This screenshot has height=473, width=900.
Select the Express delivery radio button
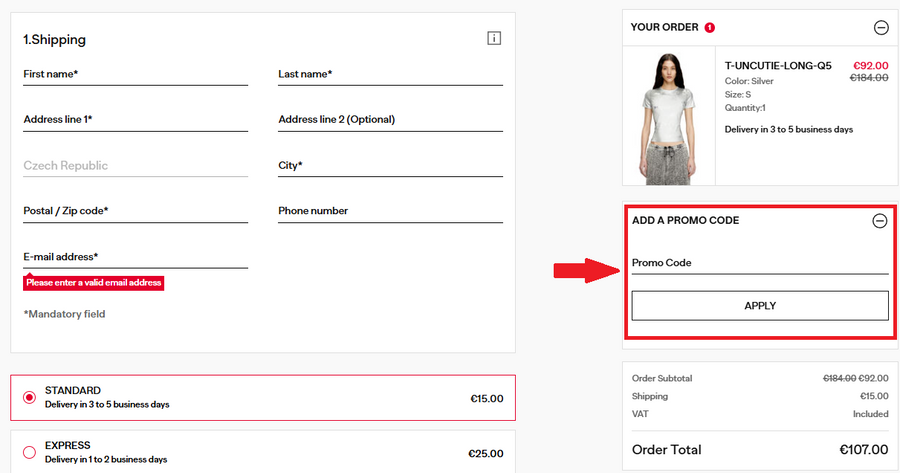(x=30, y=452)
